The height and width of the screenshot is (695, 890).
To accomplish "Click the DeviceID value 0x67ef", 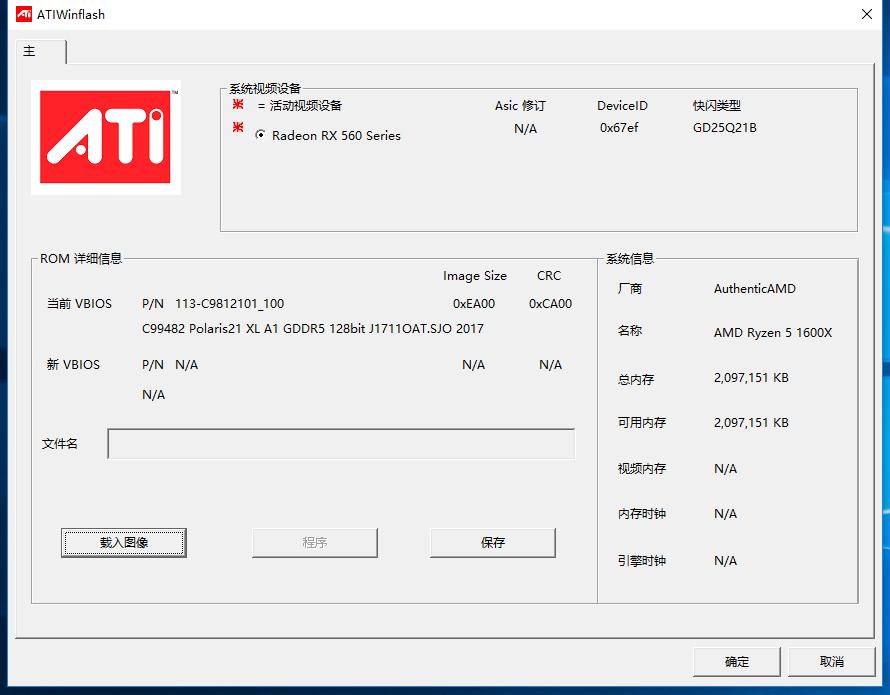I will tap(619, 128).
